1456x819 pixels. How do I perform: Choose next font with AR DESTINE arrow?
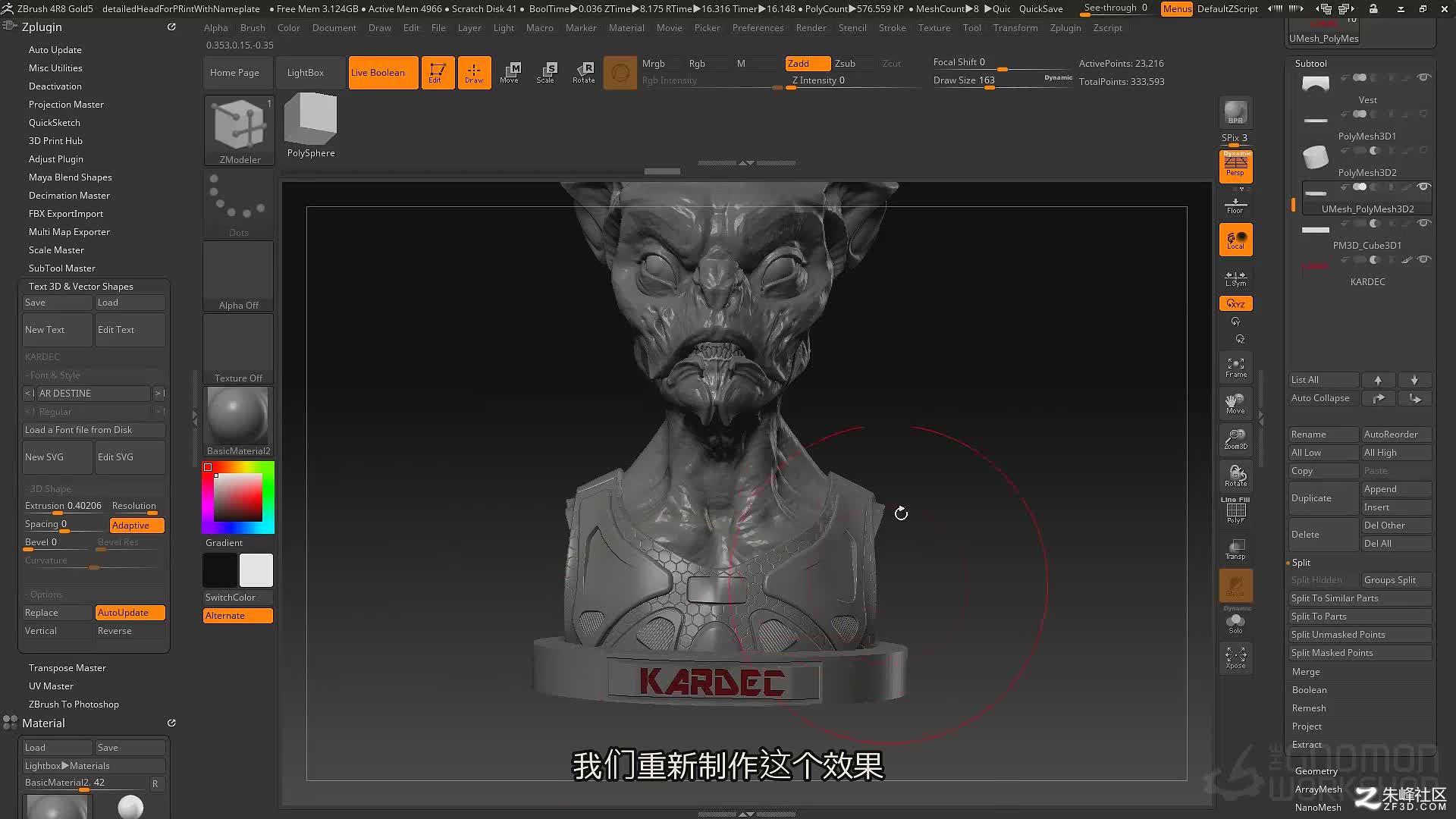point(159,394)
